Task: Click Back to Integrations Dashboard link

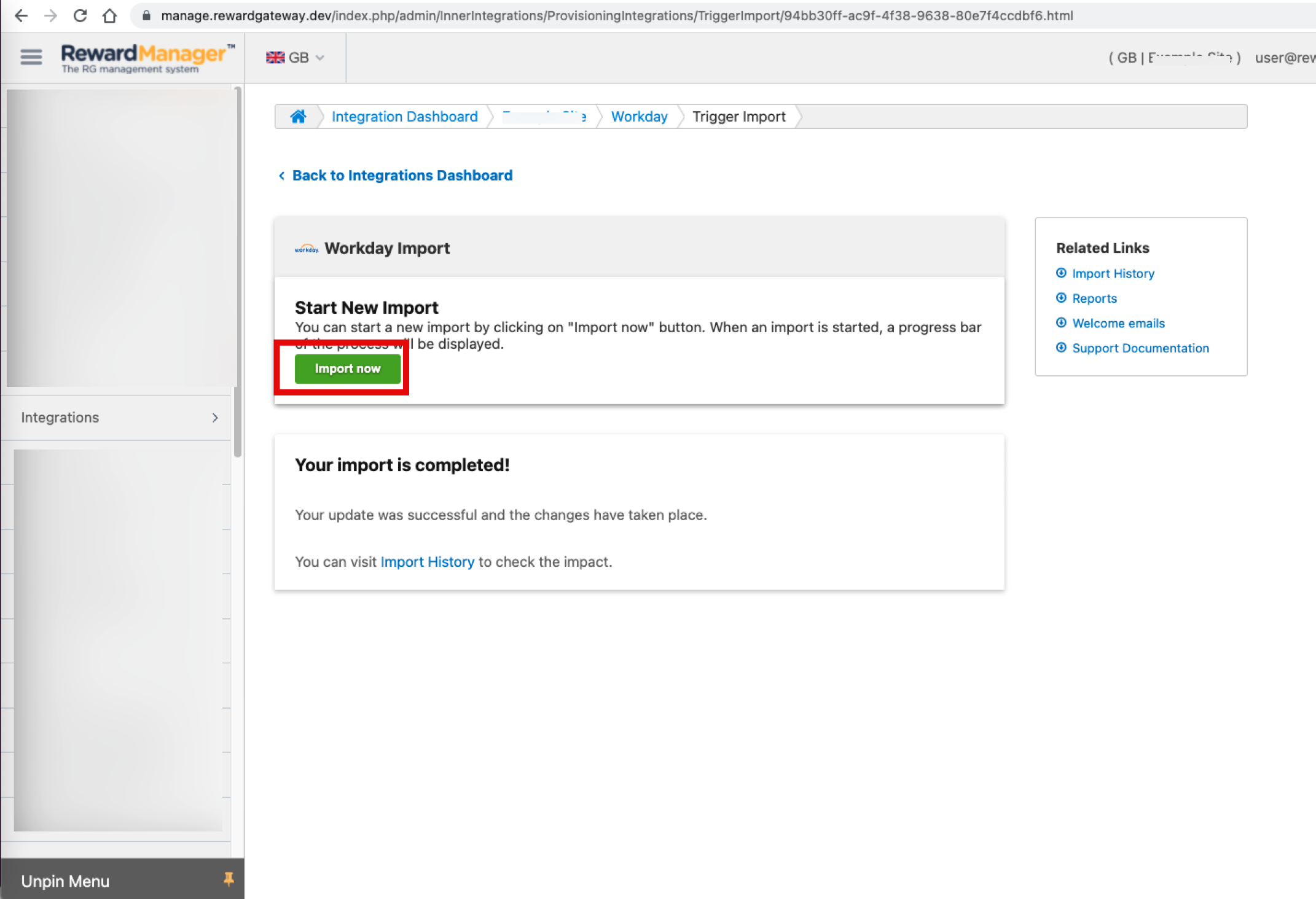Action: coord(402,176)
